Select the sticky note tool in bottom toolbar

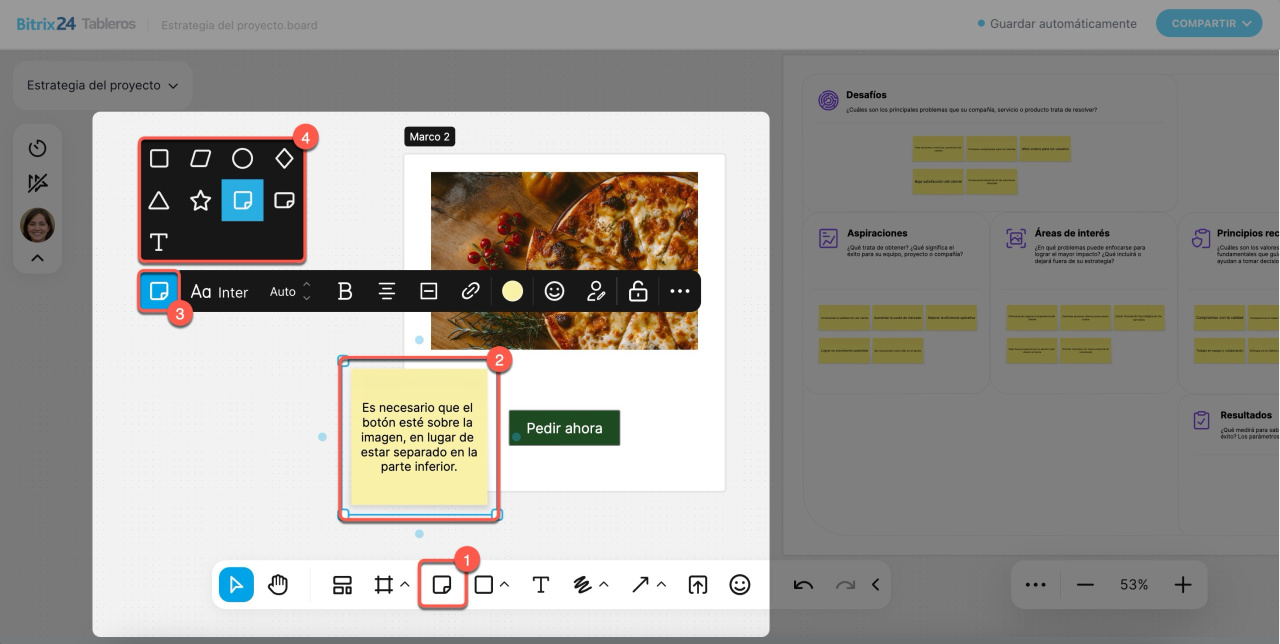[442, 585]
